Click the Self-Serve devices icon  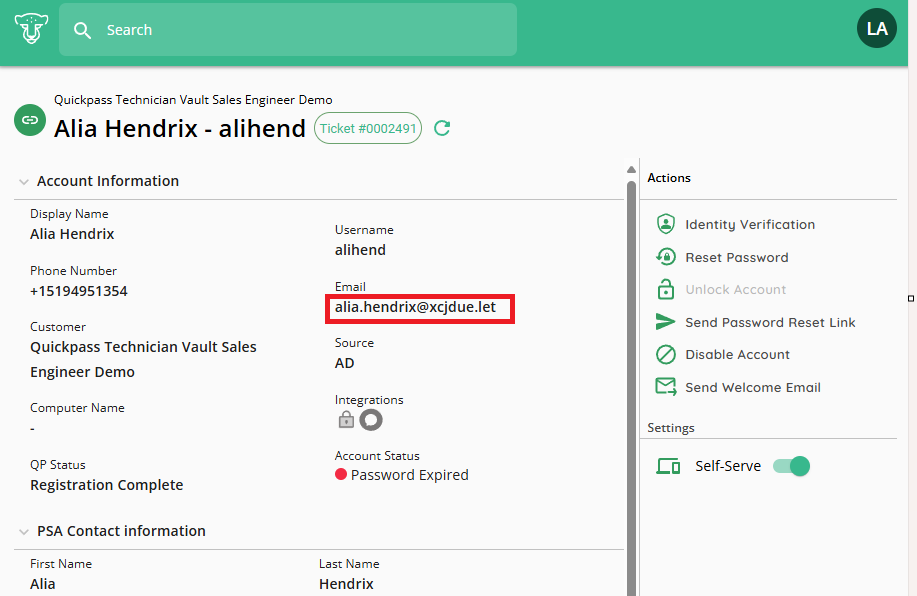[668, 466]
